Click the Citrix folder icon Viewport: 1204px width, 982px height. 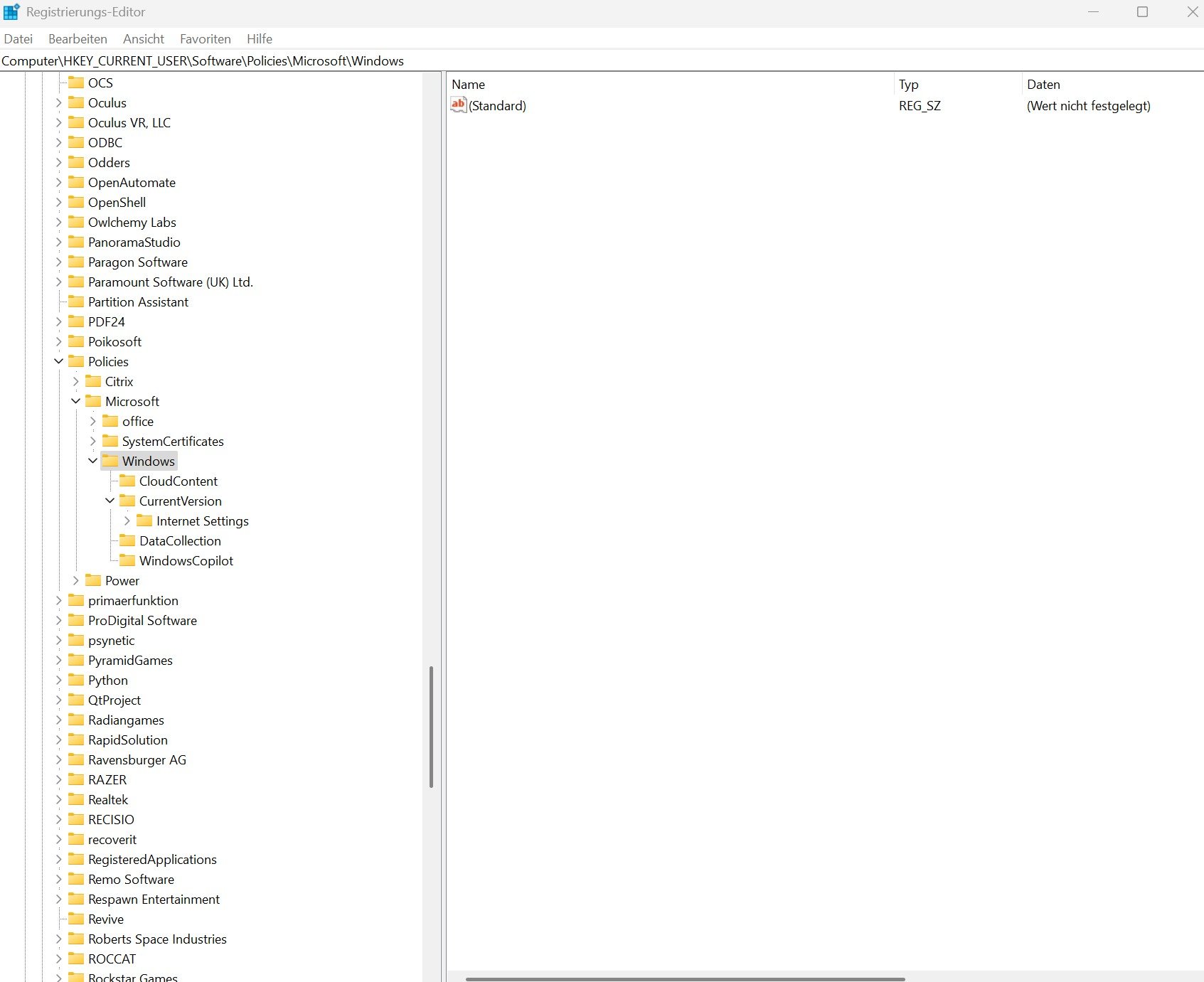click(x=93, y=381)
